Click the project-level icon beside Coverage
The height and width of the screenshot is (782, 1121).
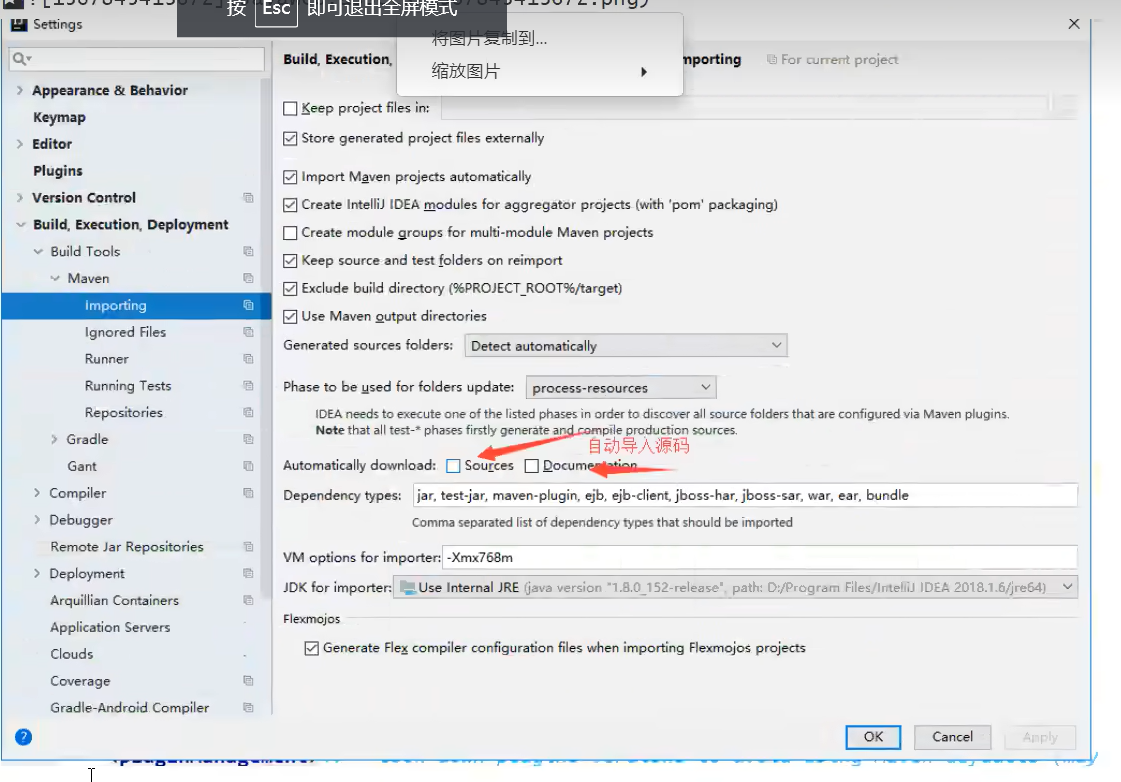[248, 680]
